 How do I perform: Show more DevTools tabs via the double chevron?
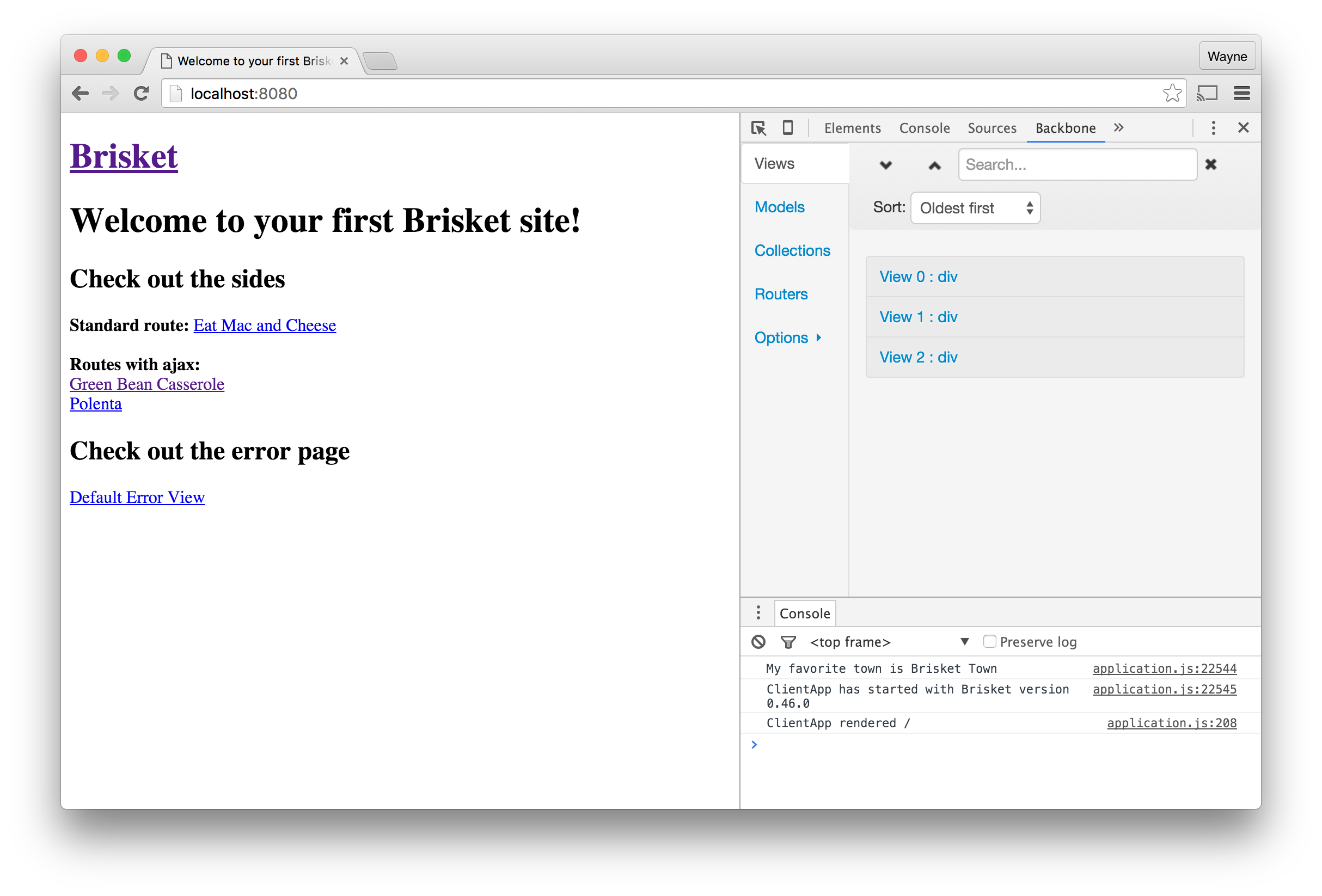point(1118,128)
